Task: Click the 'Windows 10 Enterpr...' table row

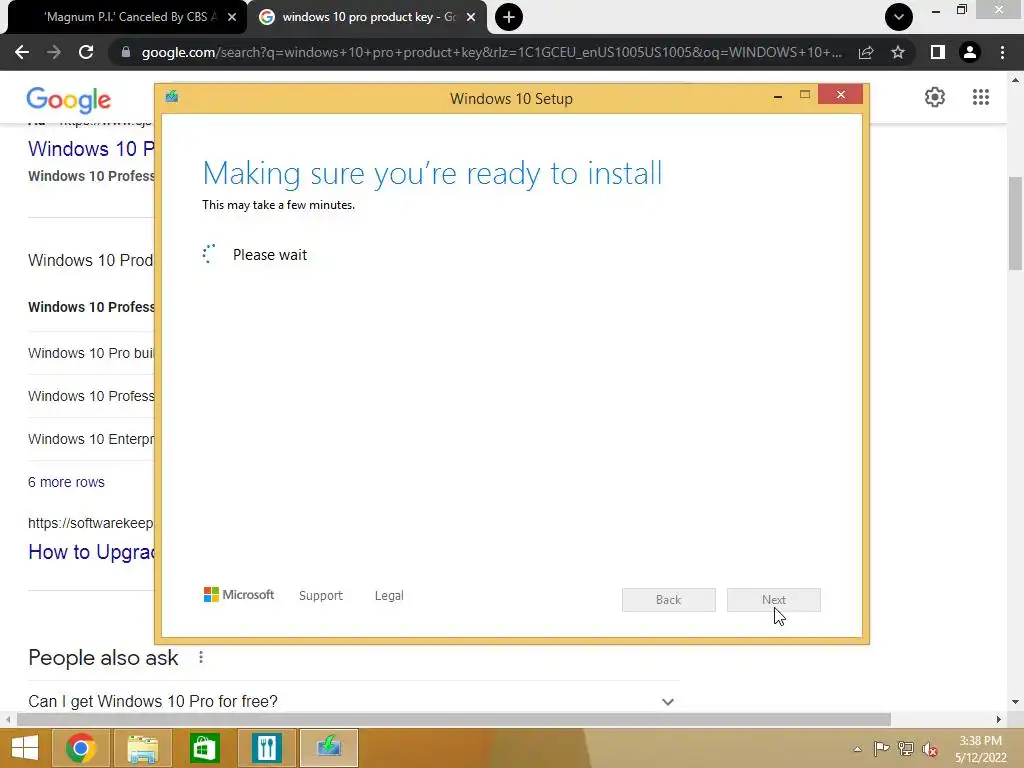Action: click(x=91, y=439)
